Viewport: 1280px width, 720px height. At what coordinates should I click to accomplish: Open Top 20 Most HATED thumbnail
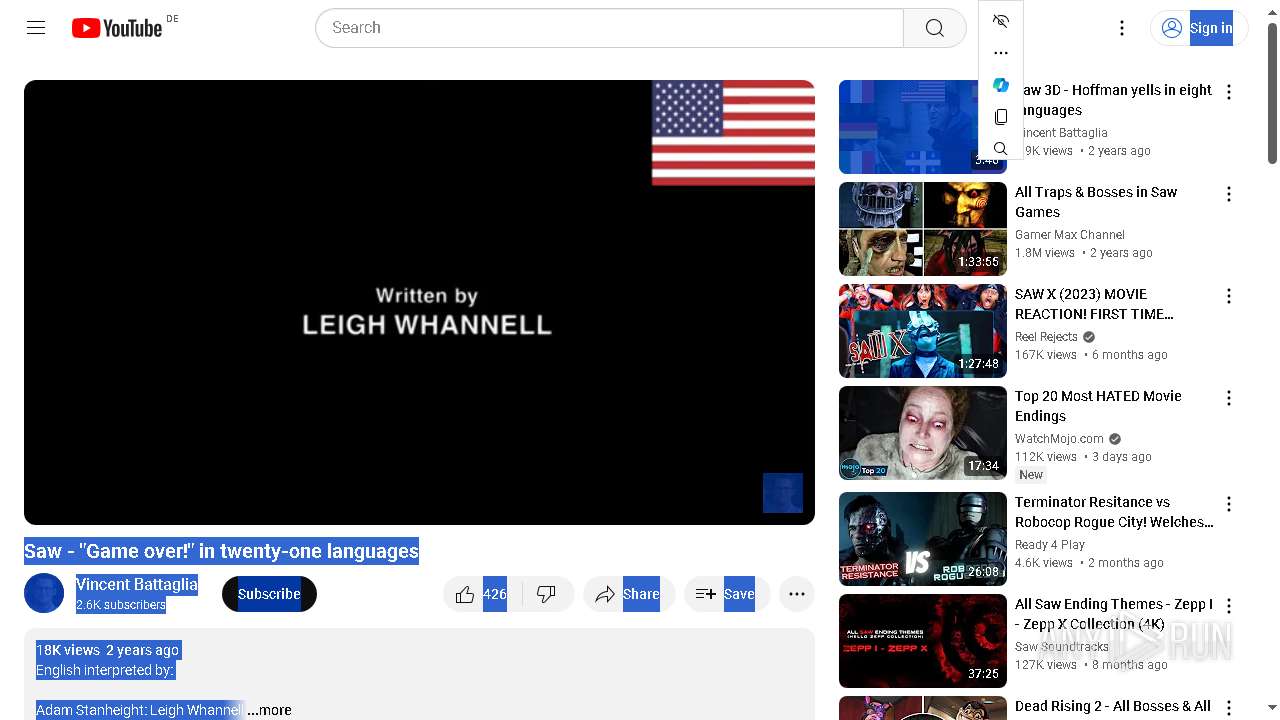(x=923, y=433)
